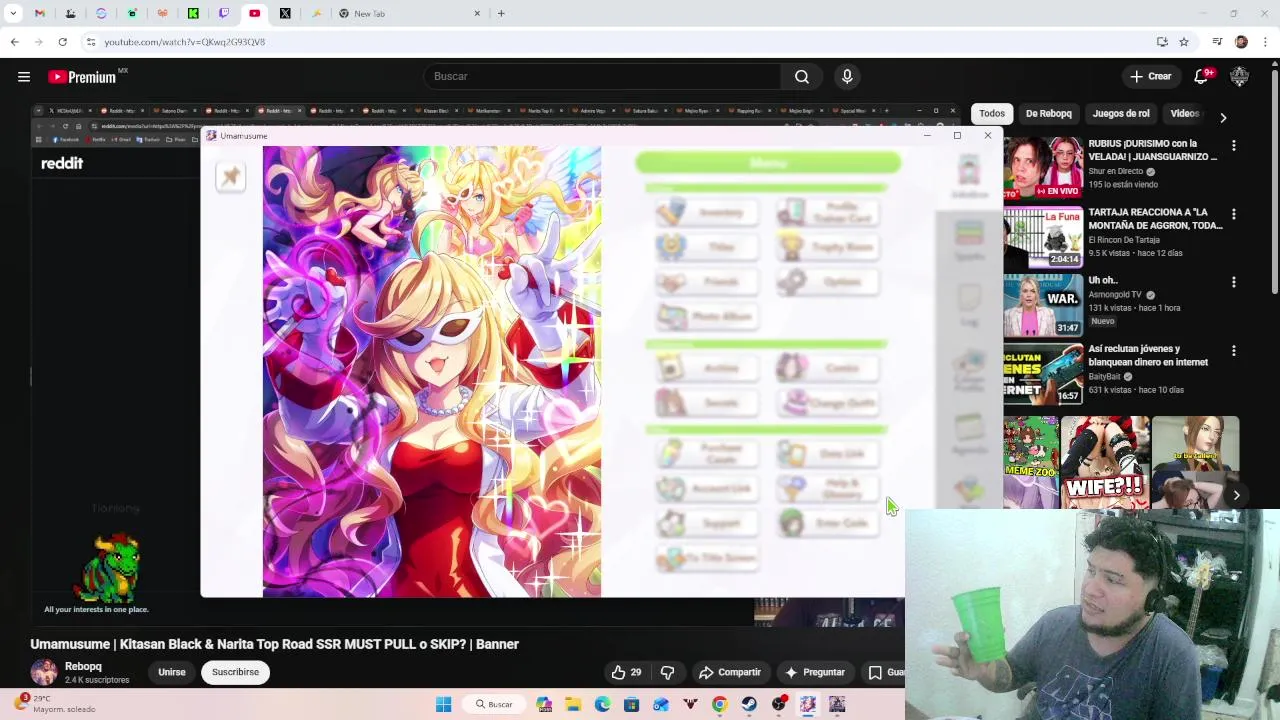Open the YouTube hamburger guide menu
This screenshot has height=720, width=1280.
pos(24,76)
